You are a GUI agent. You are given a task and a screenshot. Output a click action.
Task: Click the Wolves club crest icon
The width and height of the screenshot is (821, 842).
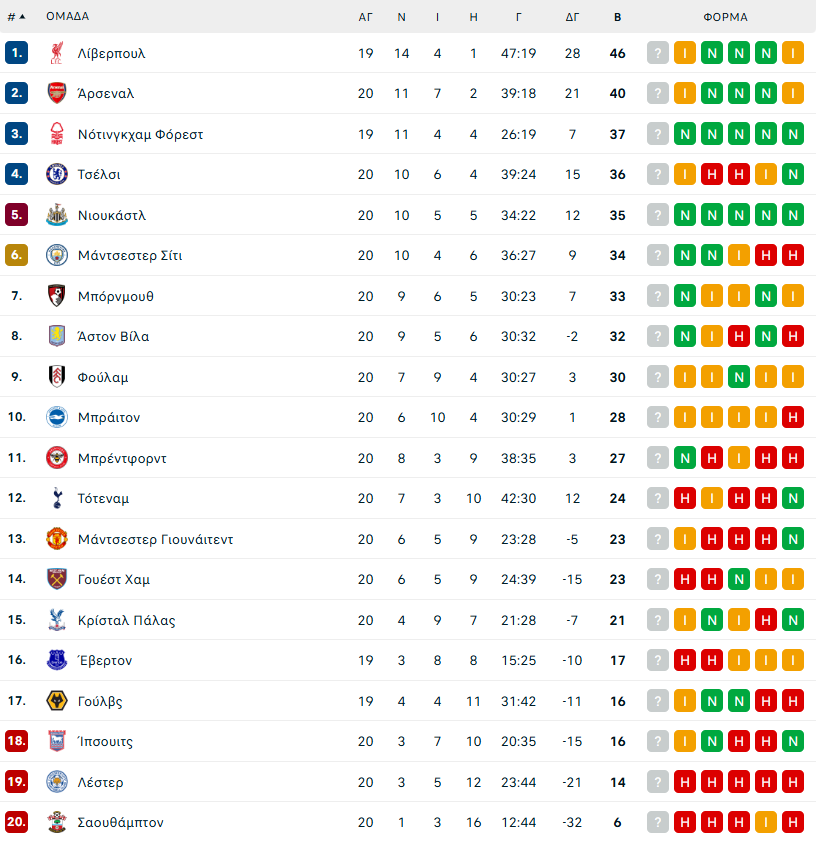point(57,701)
